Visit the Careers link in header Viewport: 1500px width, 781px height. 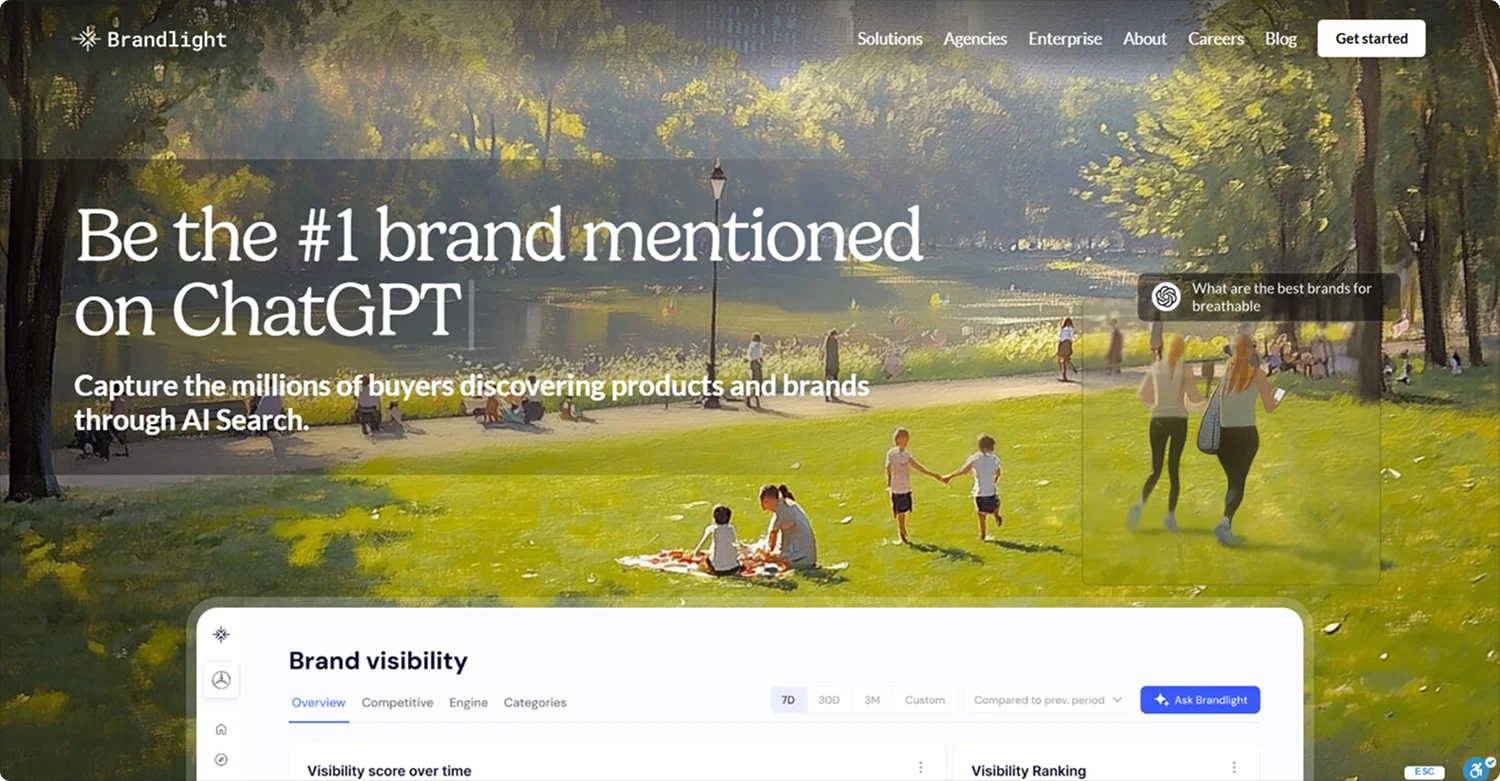[1216, 39]
